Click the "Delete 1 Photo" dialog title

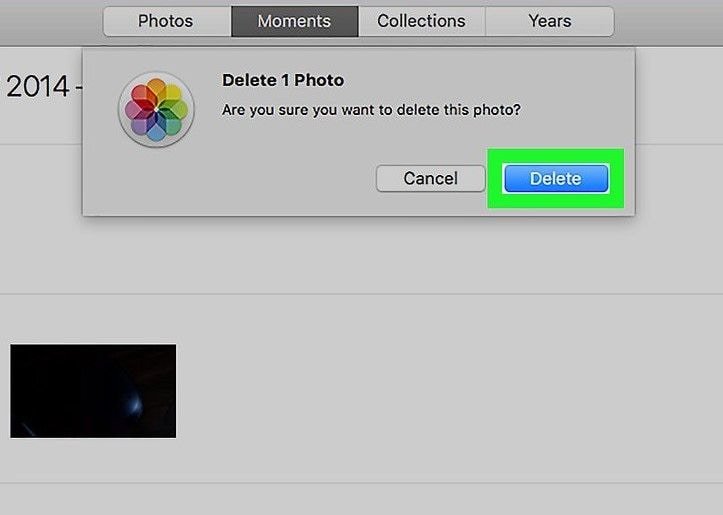point(282,80)
